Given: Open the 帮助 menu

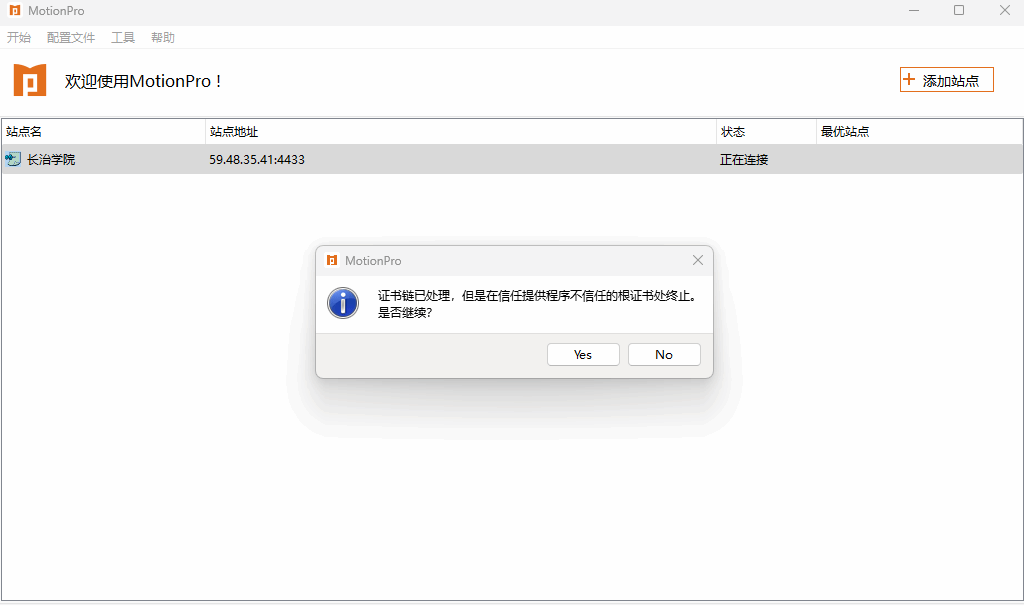Looking at the screenshot, I should tap(163, 38).
